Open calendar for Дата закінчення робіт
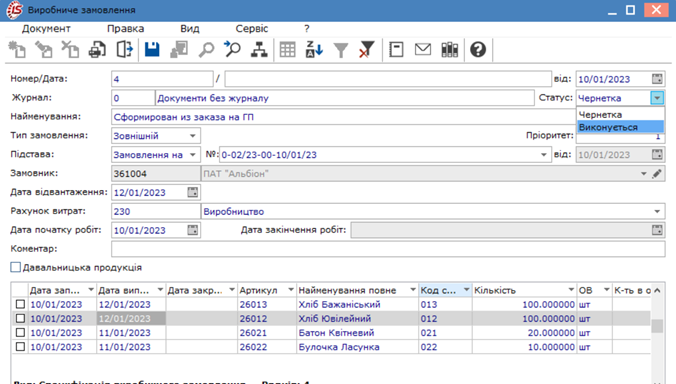 coord(657,230)
